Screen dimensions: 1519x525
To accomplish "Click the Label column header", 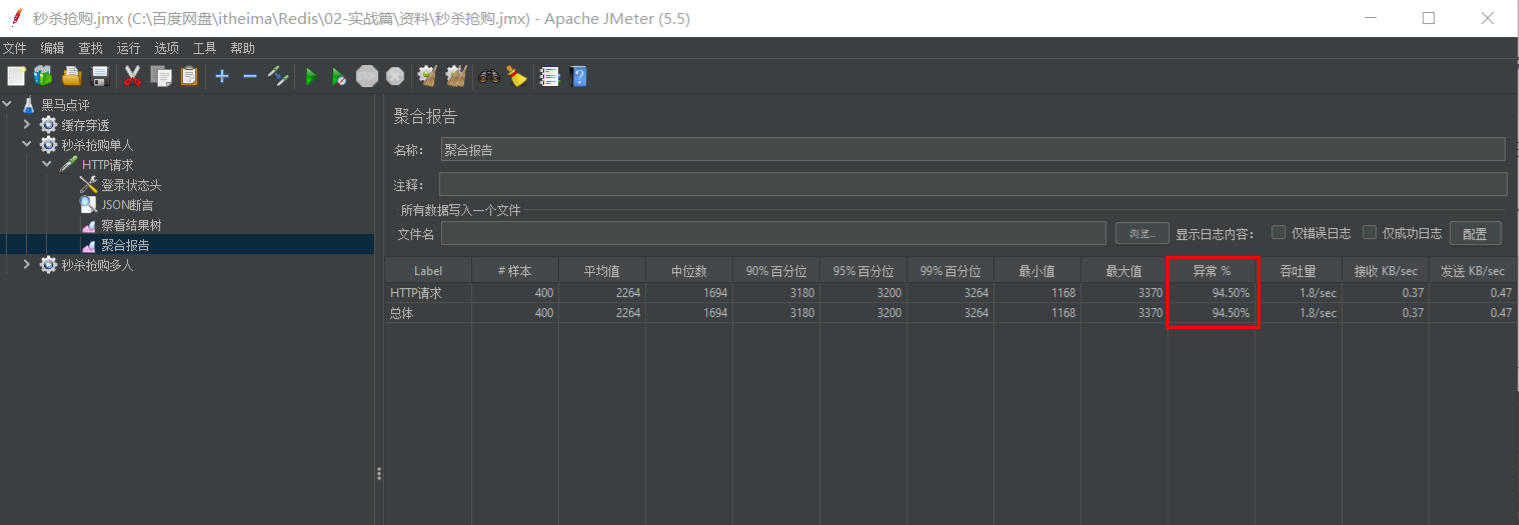I will point(428,271).
